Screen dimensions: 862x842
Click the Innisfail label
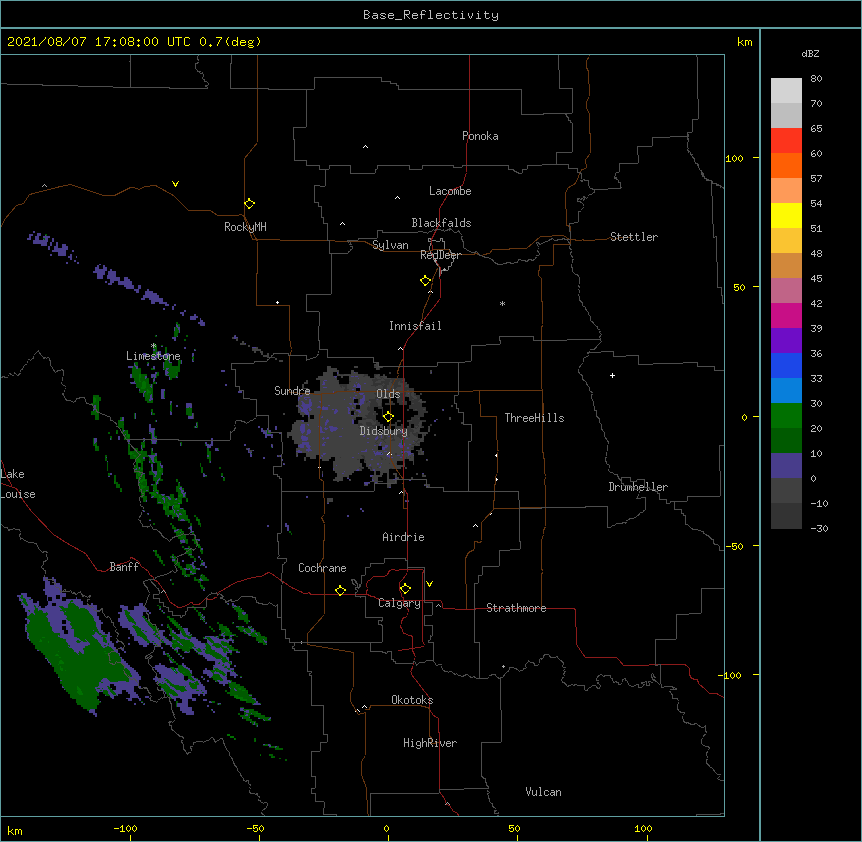[415, 326]
